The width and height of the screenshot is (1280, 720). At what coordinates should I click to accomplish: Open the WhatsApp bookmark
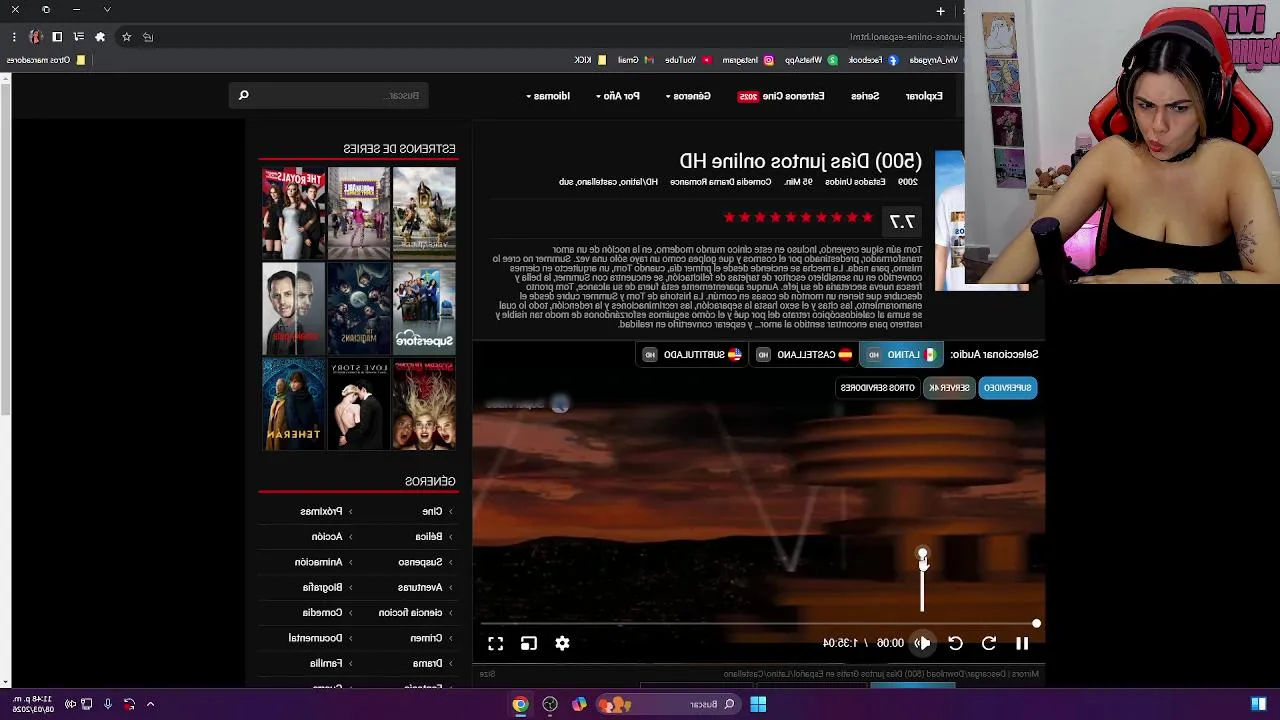810,60
